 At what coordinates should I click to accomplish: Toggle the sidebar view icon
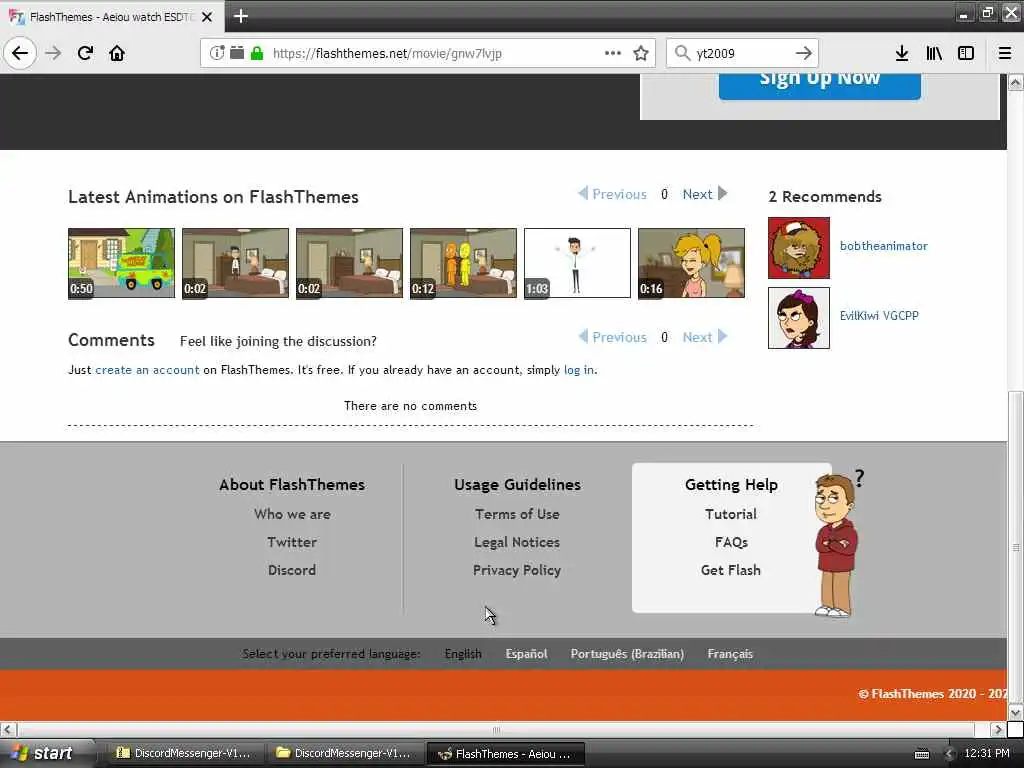[x=966, y=53]
